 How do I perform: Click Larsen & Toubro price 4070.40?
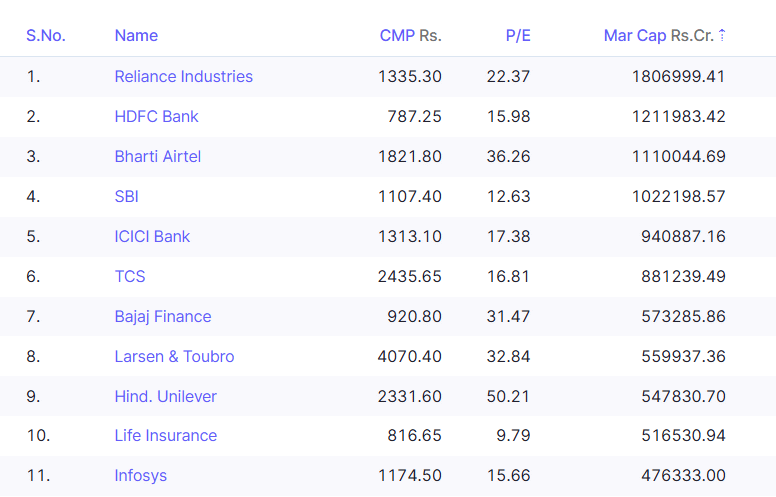[410, 356]
